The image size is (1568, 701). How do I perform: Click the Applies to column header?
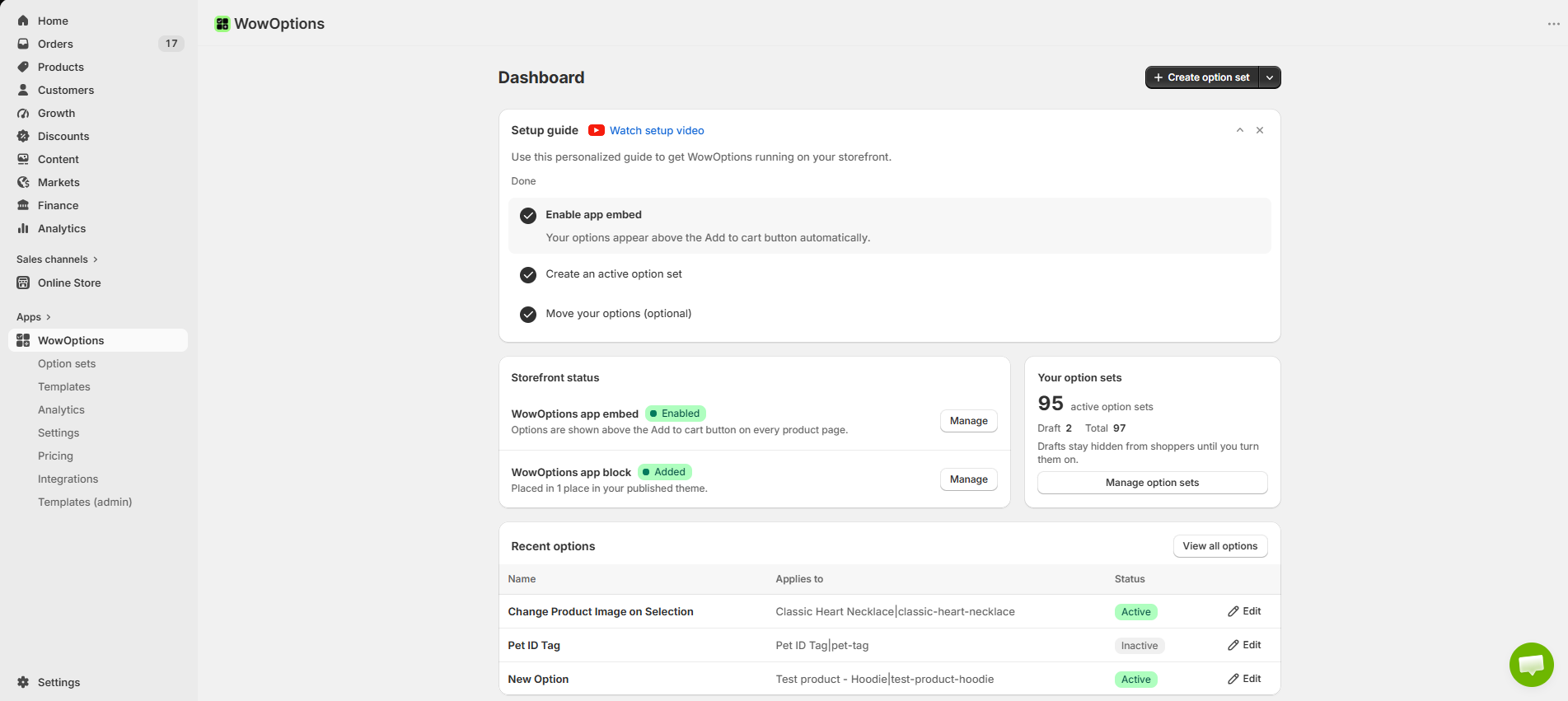click(799, 579)
